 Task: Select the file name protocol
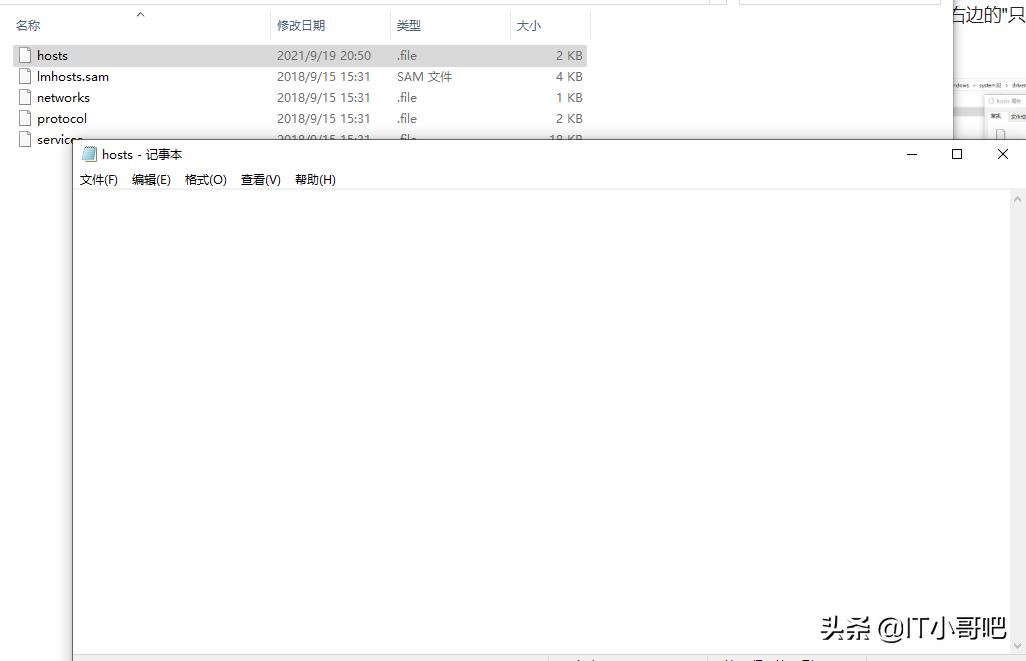click(x=62, y=118)
